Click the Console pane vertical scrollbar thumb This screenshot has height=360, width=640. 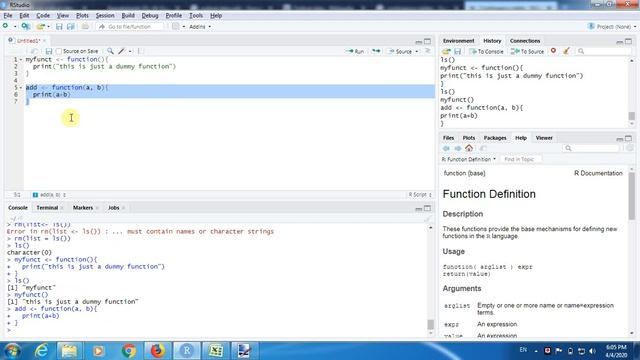[430, 324]
